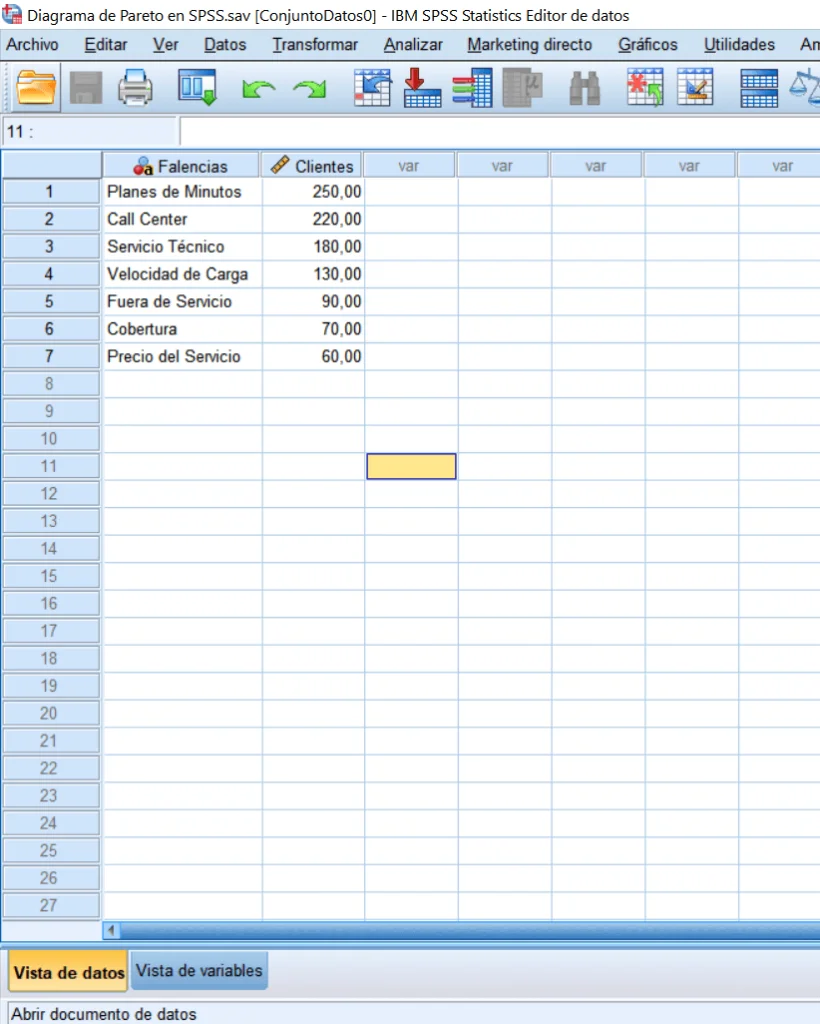Select the Redo toolbar icon
The width and height of the screenshot is (820, 1024).
[x=310, y=88]
